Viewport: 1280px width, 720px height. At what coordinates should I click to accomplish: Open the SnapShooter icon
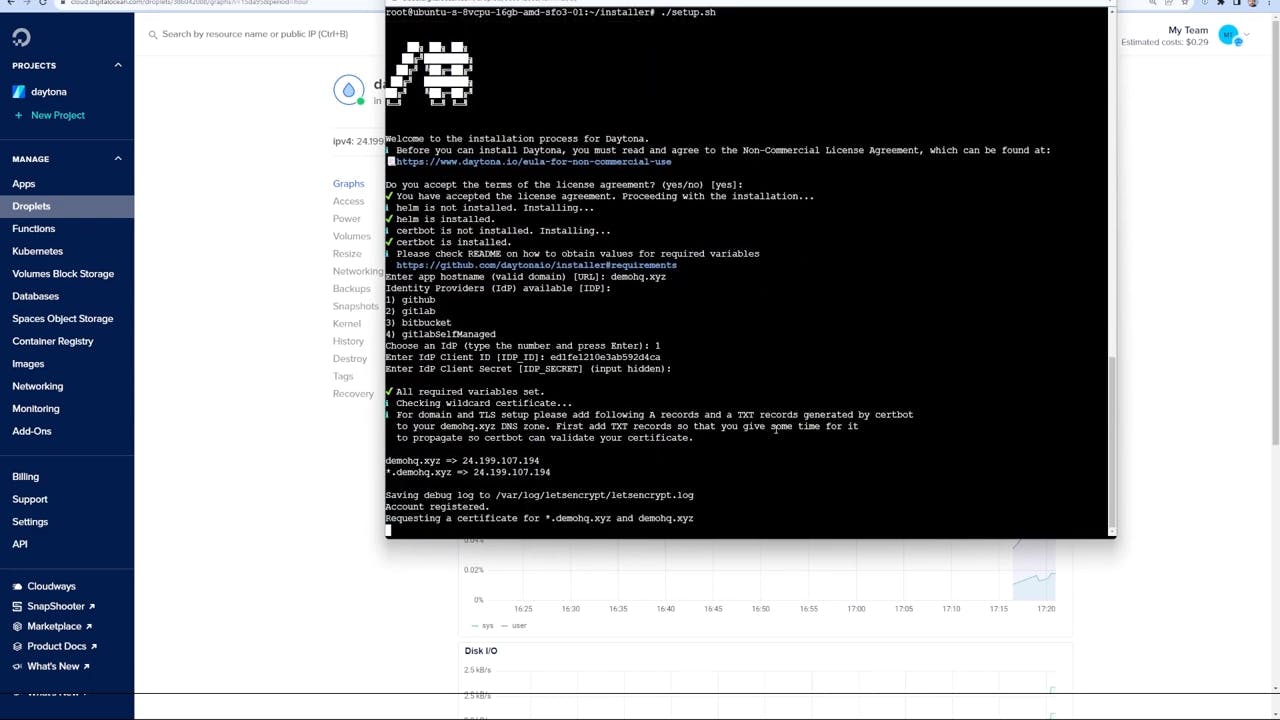click(x=18, y=607)
